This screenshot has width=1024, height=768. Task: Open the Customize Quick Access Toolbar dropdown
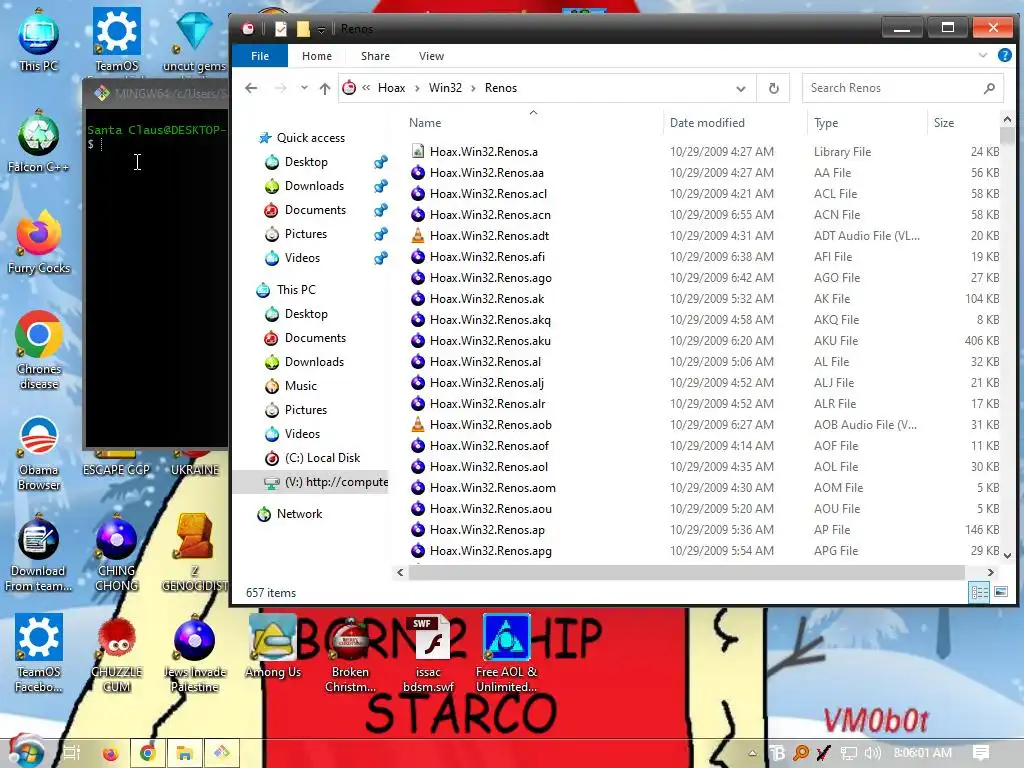pos(321,29)
